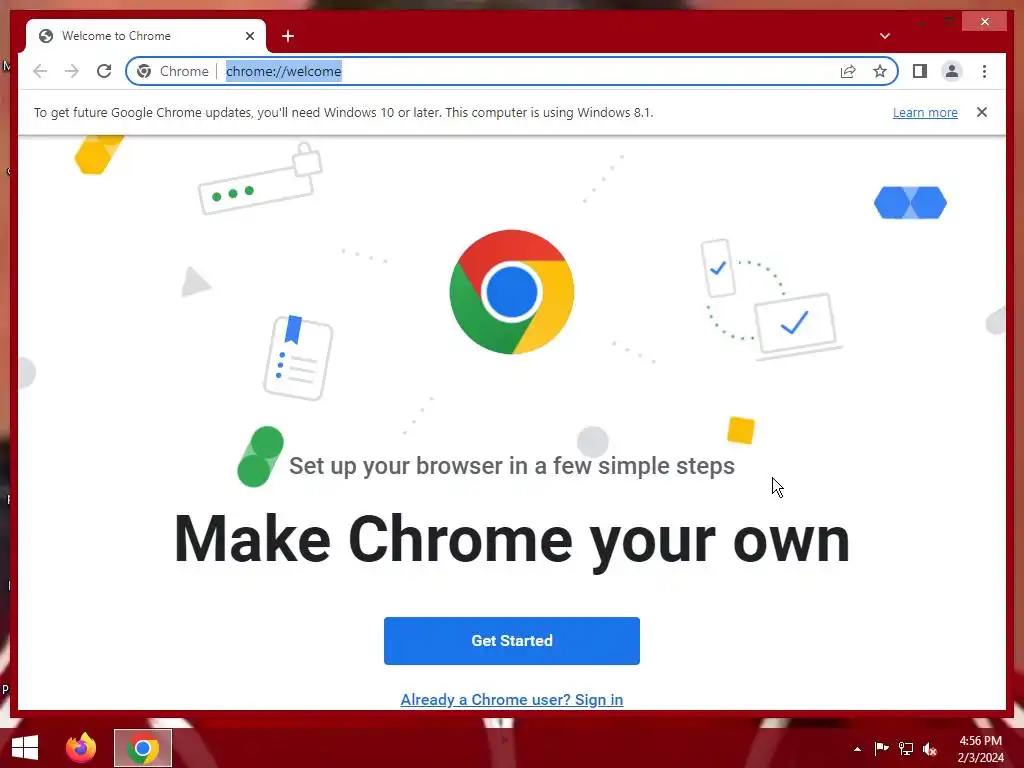Open the clock showing 4:56 PM
This screenshot has width=1024, height=768.
point(980,749)
